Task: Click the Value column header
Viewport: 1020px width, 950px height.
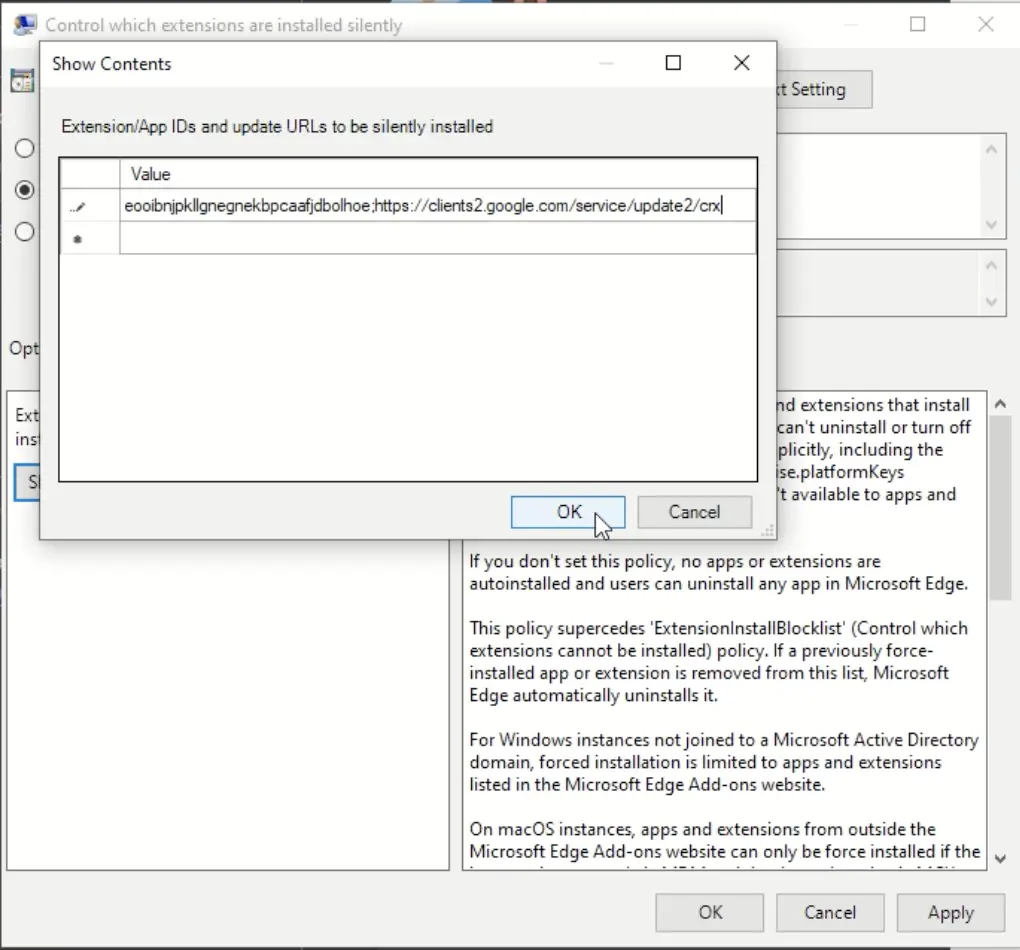Action: pyautogui.click(x=151, y=173)
